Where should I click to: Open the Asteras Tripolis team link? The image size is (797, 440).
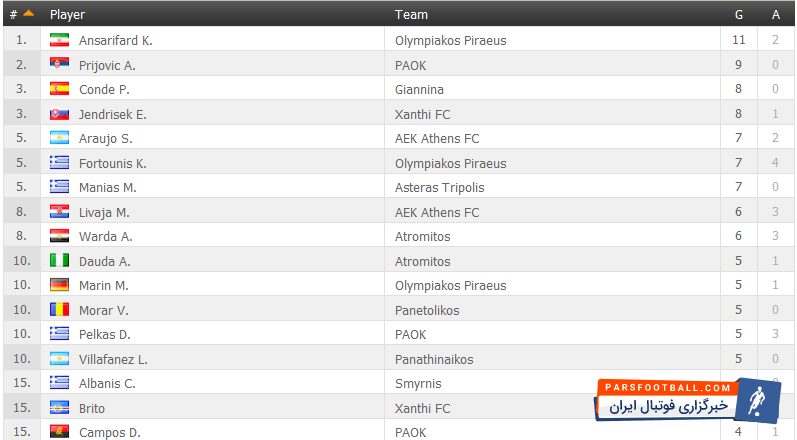tap(440, 188)
